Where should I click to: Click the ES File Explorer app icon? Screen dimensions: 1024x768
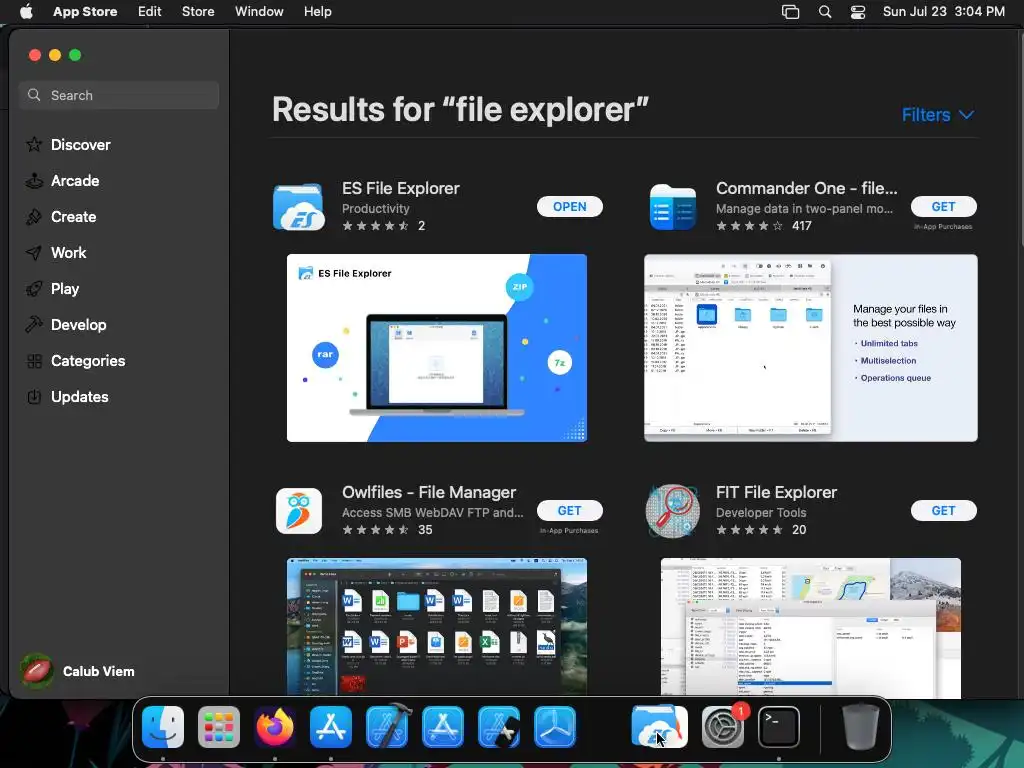pyautogui.click(x=298, y=207)
